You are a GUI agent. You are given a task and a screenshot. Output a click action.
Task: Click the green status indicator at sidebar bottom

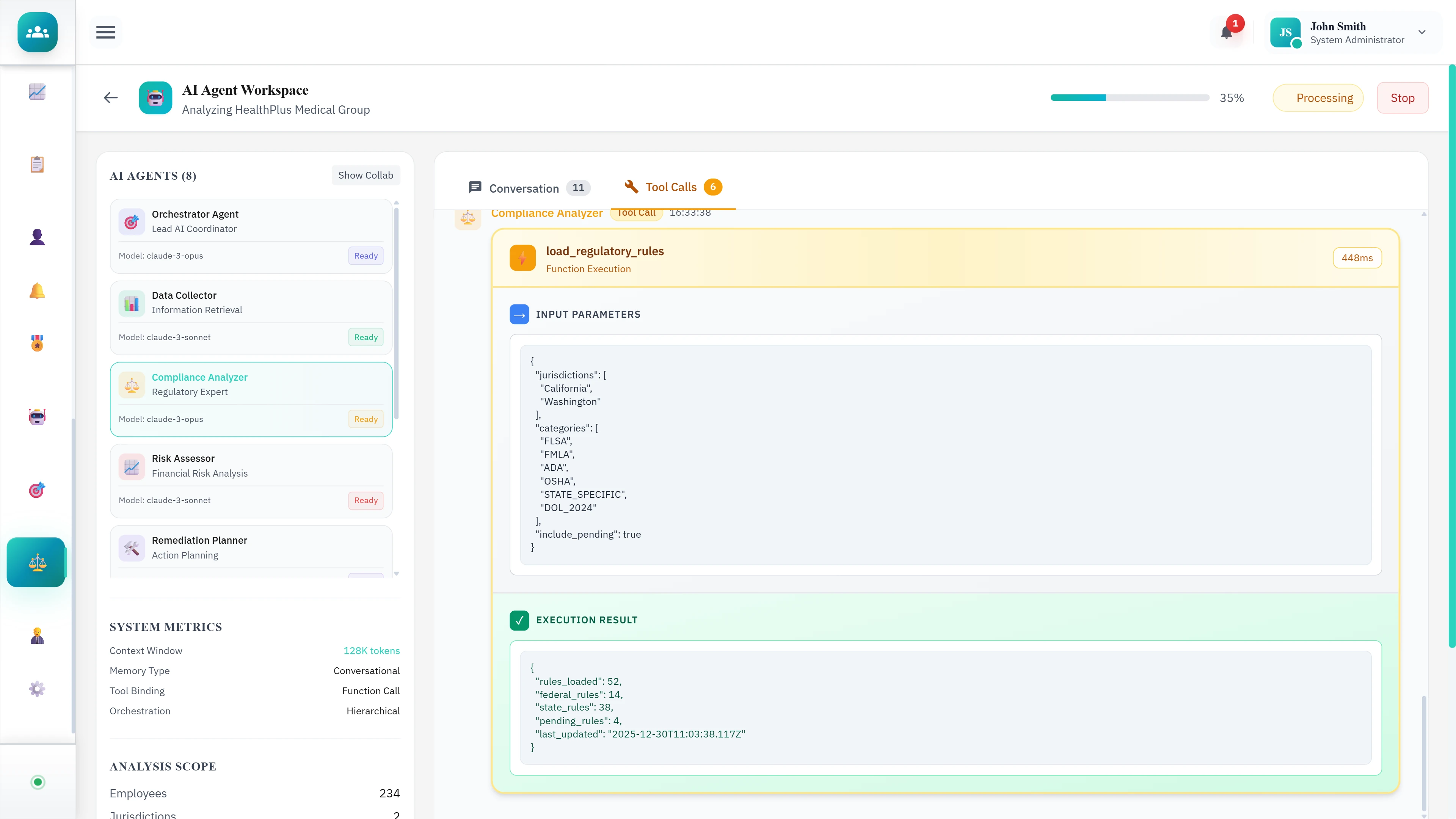37,782
